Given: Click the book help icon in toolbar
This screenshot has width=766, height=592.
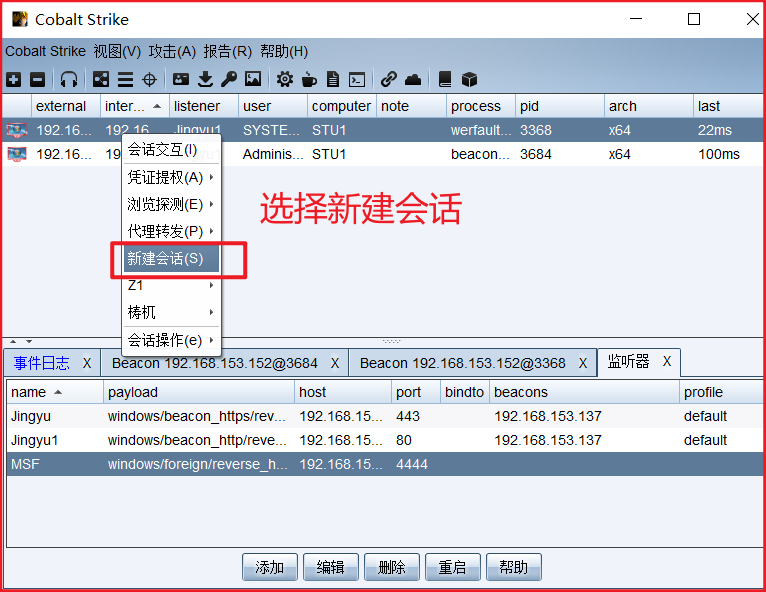Looking at the screenshot, I should [445, 79].
